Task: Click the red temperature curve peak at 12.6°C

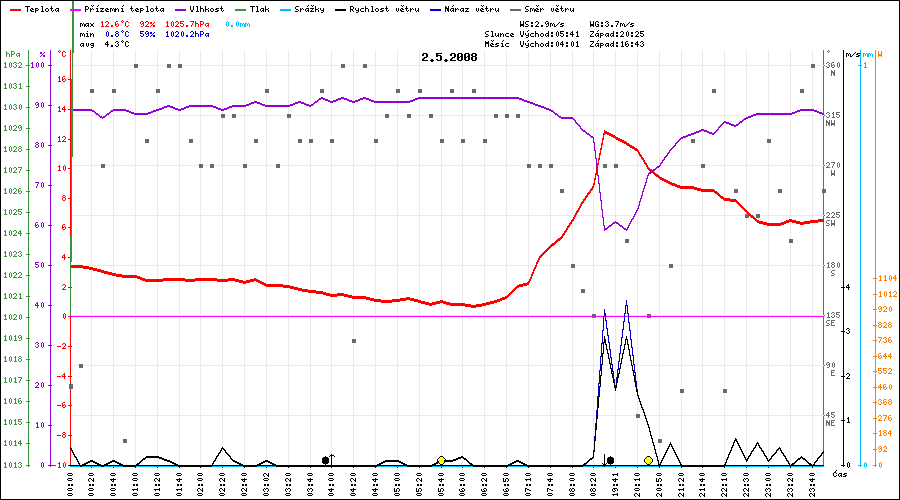Action: pos(604,131)
